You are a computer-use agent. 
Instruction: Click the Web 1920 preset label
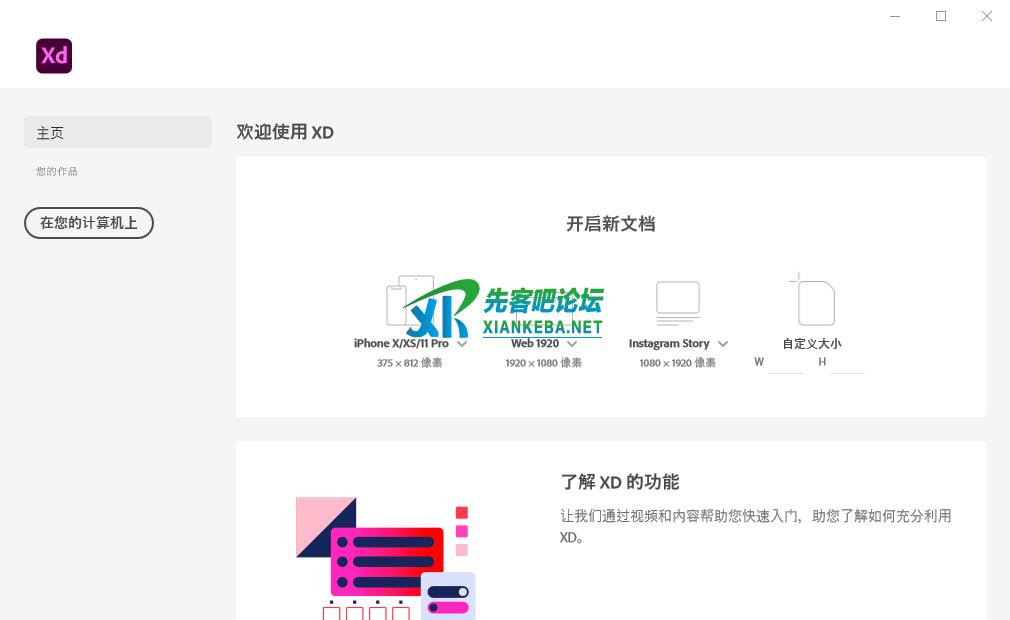(535, 344)
